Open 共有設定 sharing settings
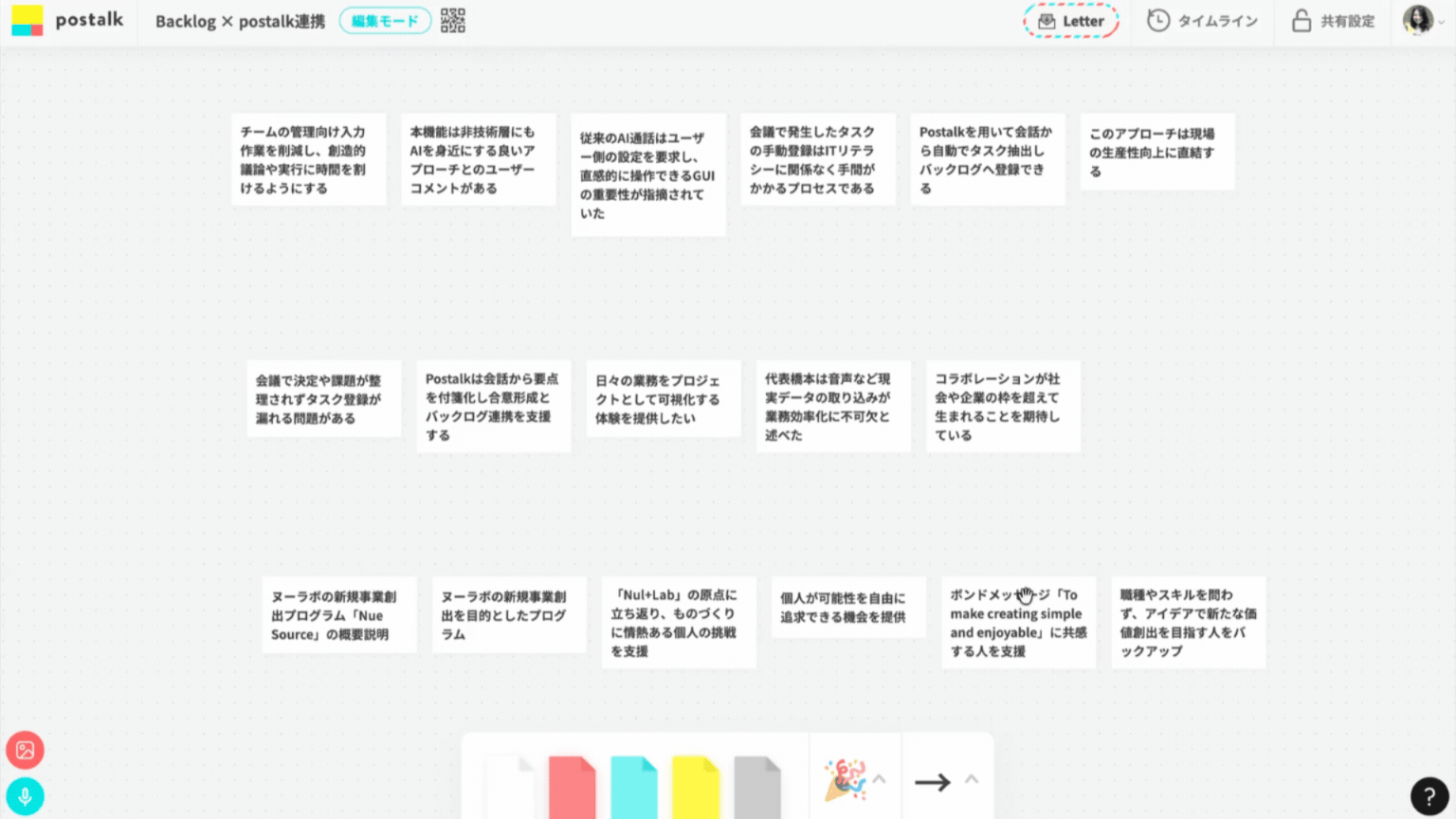1456x819 pixels. 1334,21
